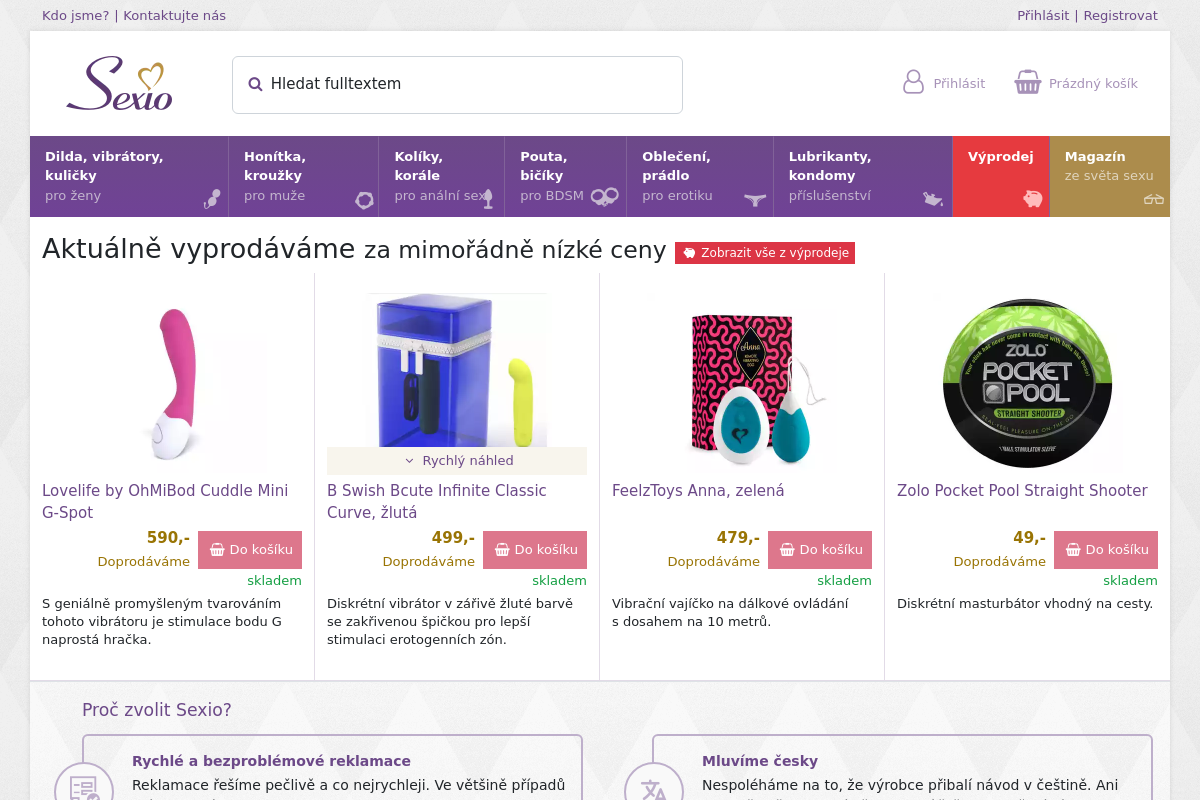Click the search magnifier icon

[255, 84]
